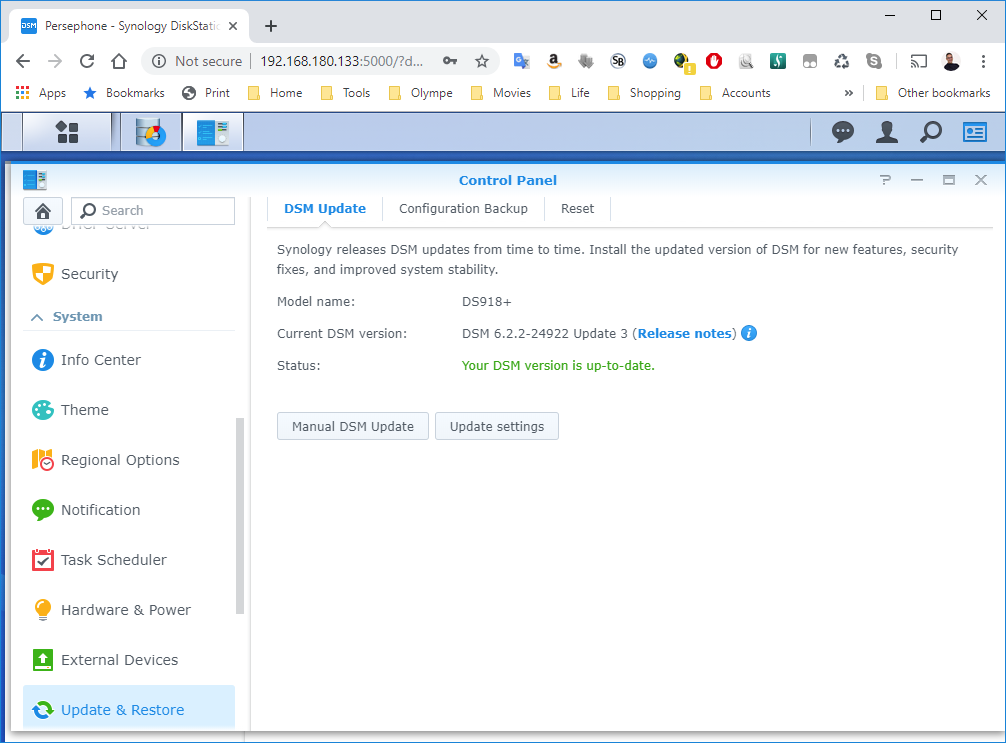Image resolution: width=1006 pixels, height=743 pixels.
Task: Click the Chrome address bar URL
Action: [342, 62]
